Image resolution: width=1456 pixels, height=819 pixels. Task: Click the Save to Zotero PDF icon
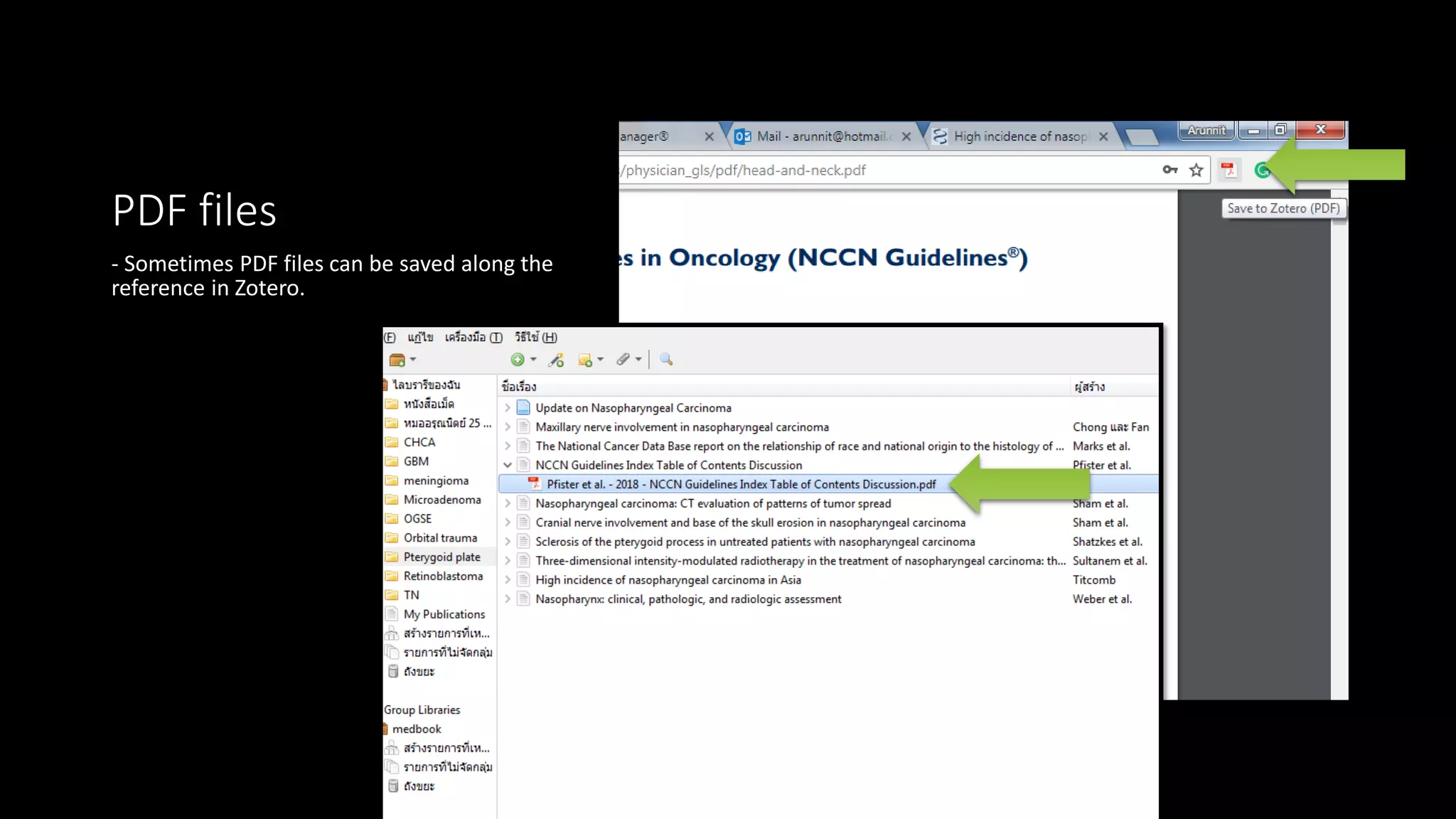coord(1228,170)
